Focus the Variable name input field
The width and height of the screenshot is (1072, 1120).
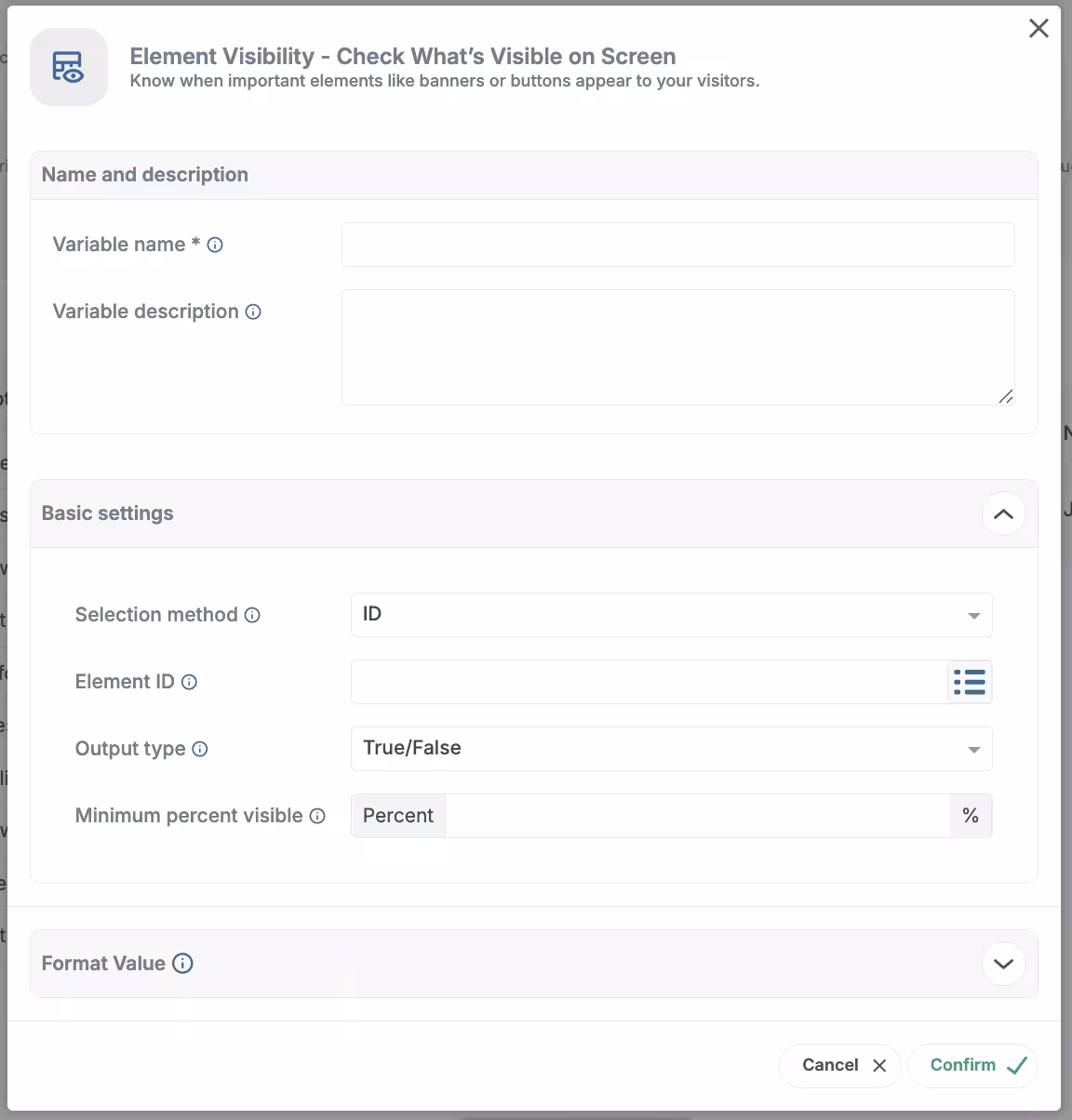tap(677, 245)
